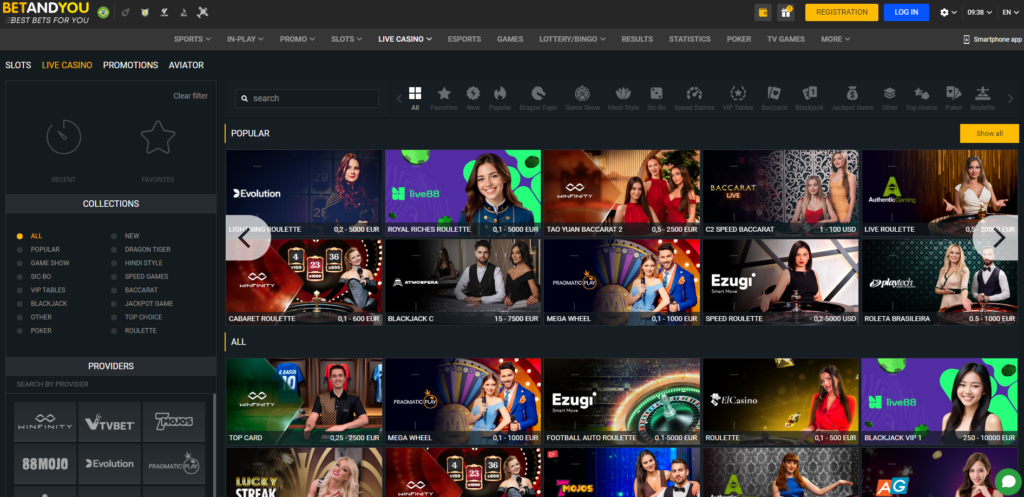1024x497 pixels.
Task: Filter by the 88MOJO provider
Action: [x=45, y=464]
